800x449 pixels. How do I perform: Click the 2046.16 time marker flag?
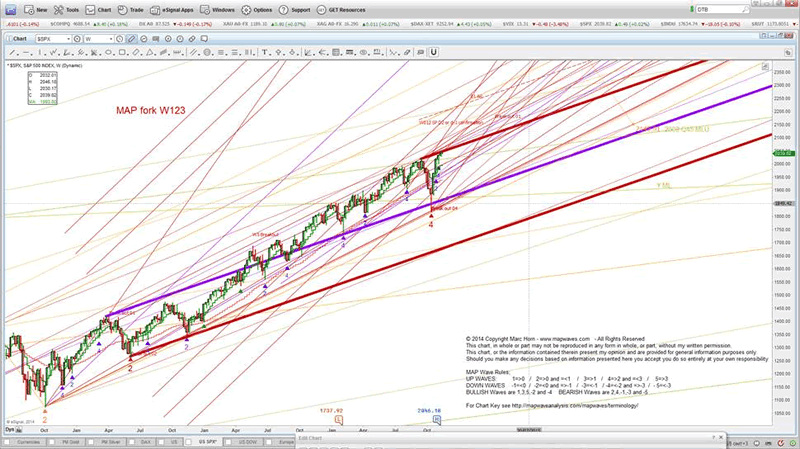click(x=437, y=419)
